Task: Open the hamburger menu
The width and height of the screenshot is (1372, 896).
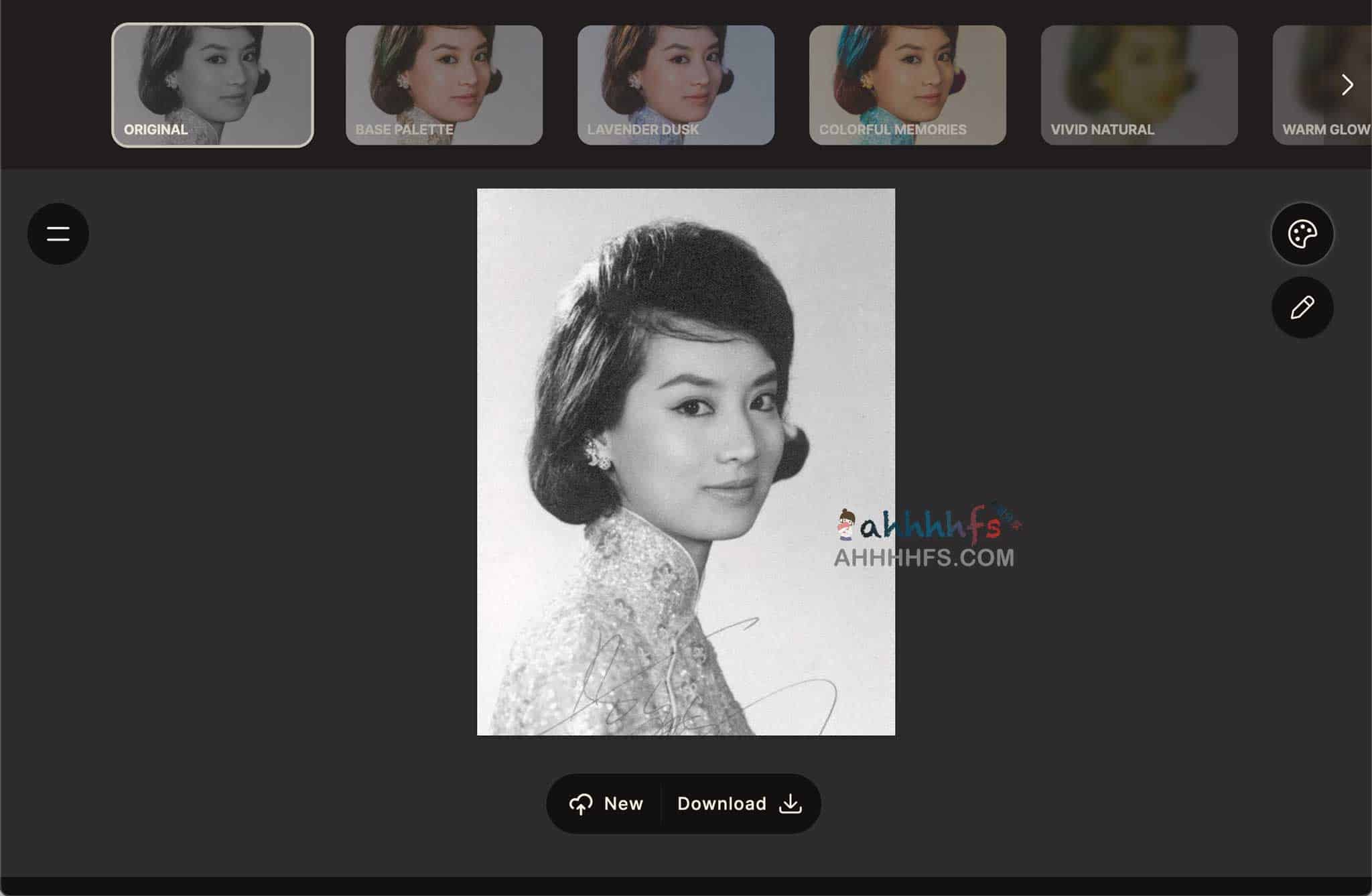Action: 58,234
